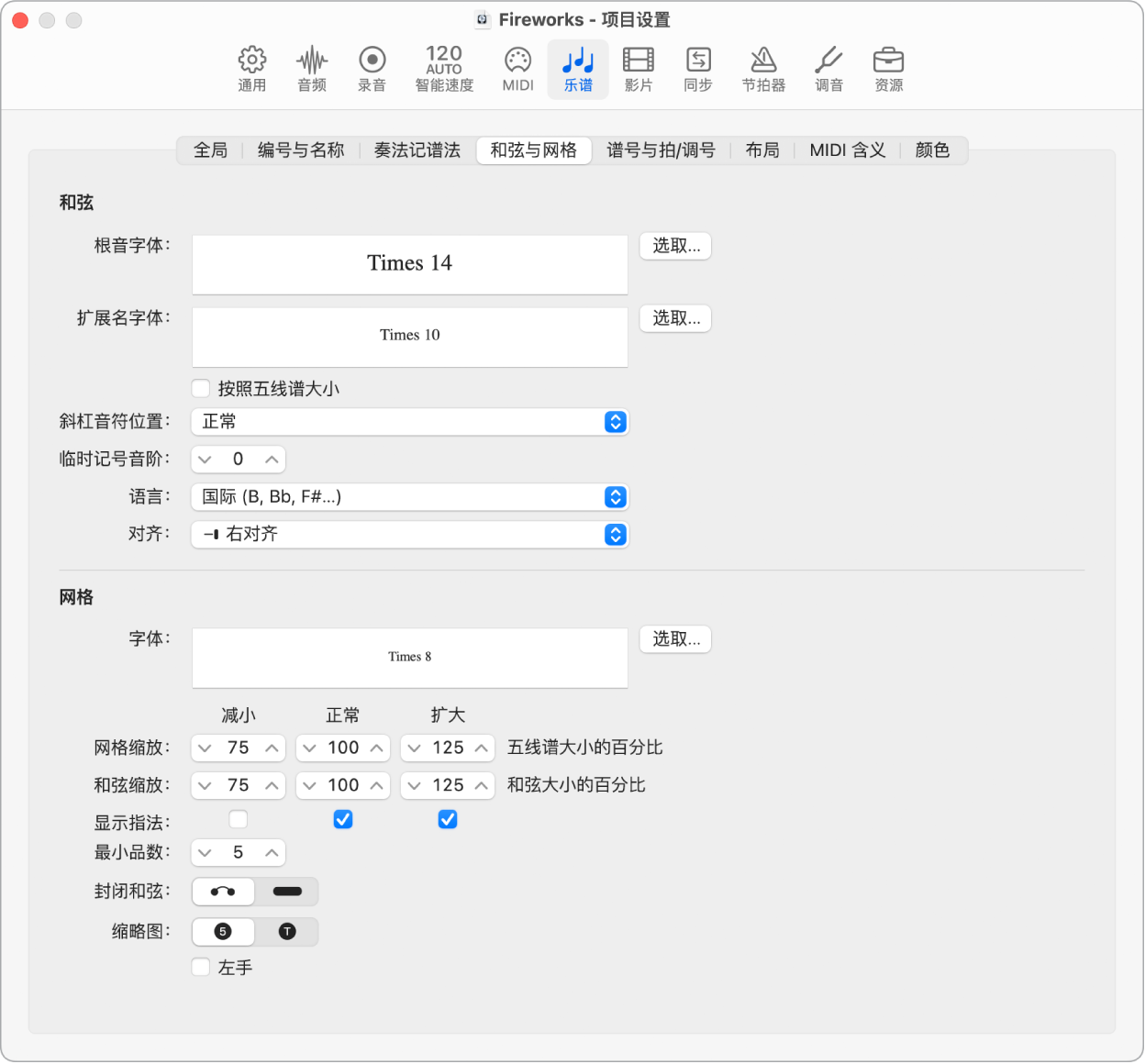Select the 影片 icon
Image resolution: width=1145 pixels, height=1064 pixels.
pos(638,69)
